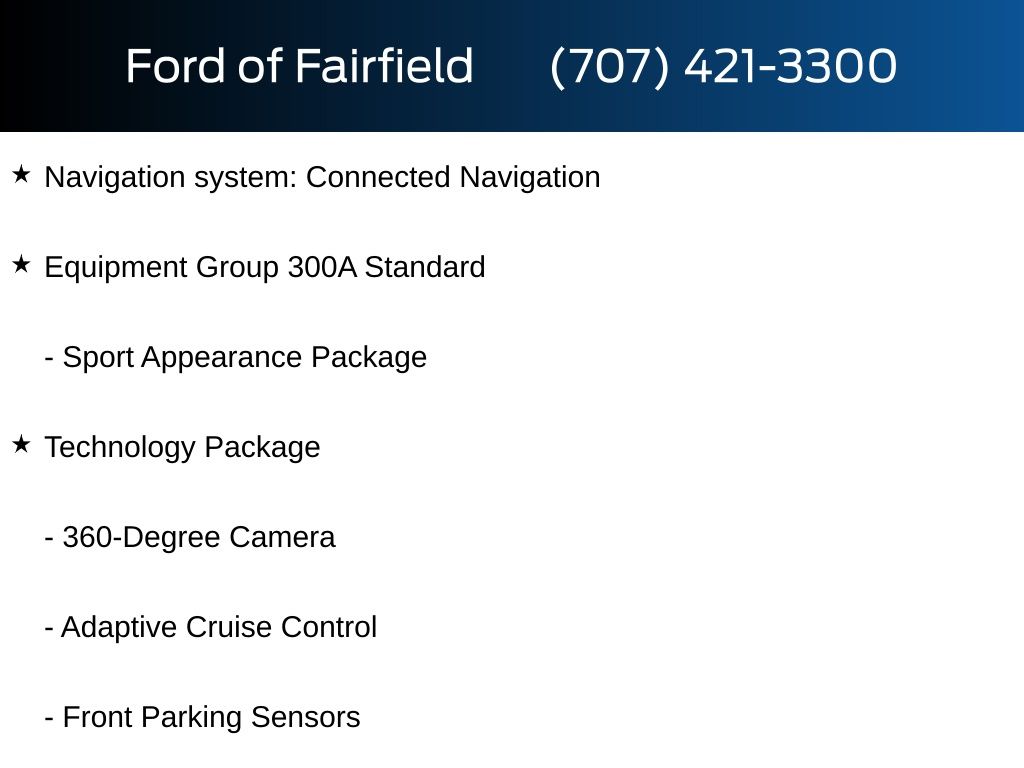This screenshot has height=768, width=1024.
Task: Click the star beside Equipment Group 300A
Action: (21, 265)
